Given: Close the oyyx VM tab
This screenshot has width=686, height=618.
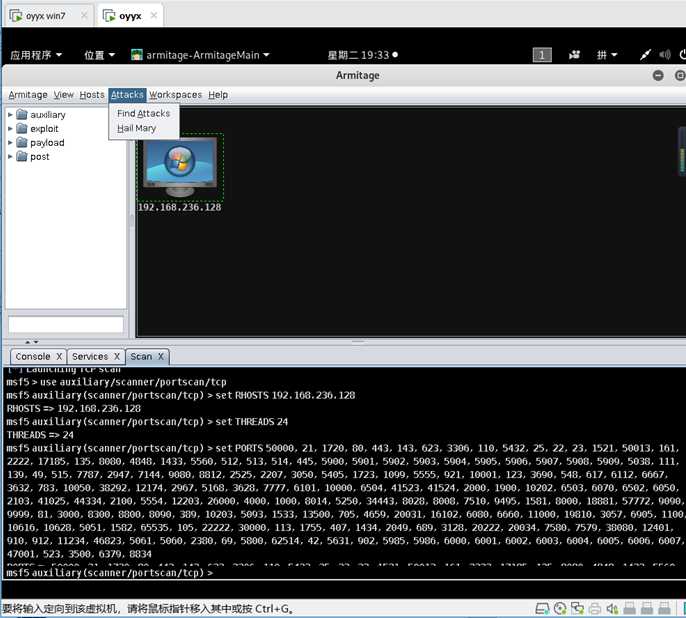Looking at the screenshot, I should 154,16.
